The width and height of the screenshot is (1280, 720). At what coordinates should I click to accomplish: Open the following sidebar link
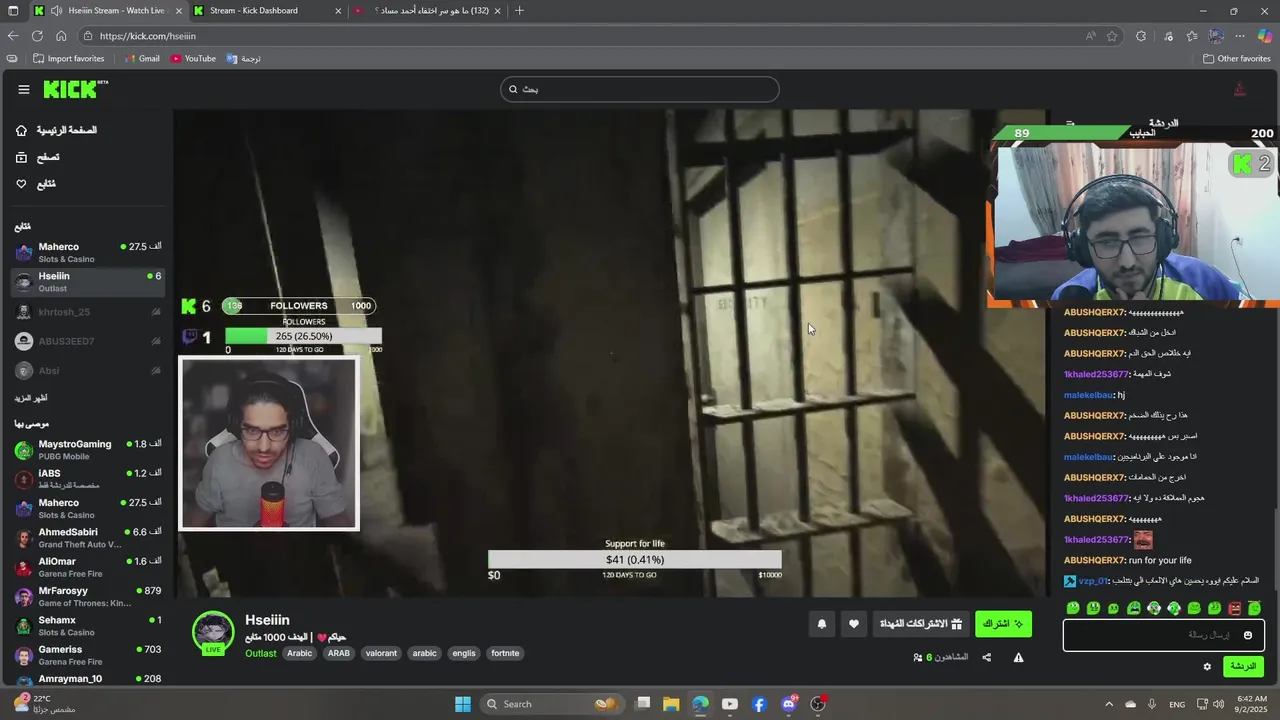(36, 184)
